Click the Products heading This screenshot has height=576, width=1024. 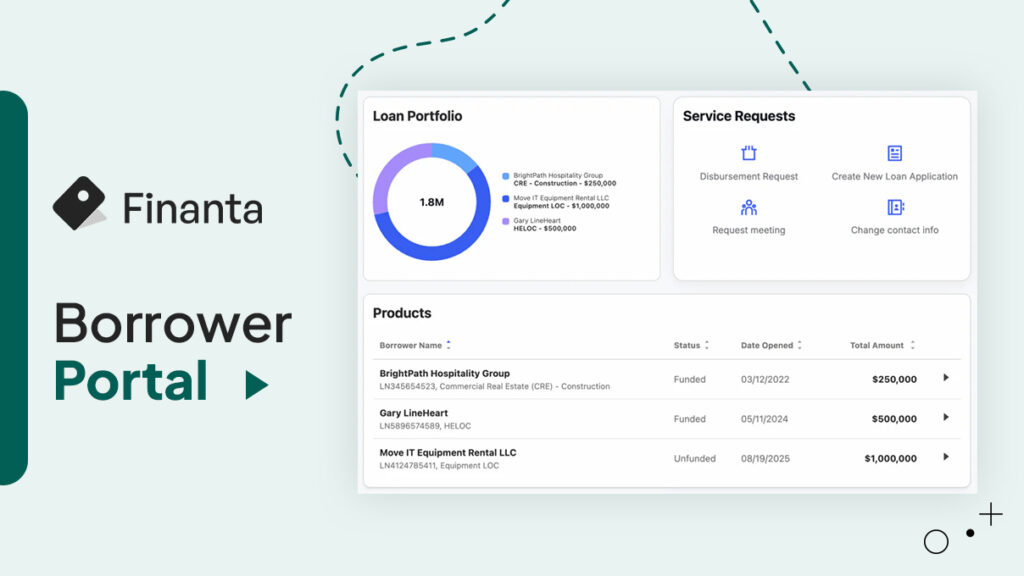402,313
